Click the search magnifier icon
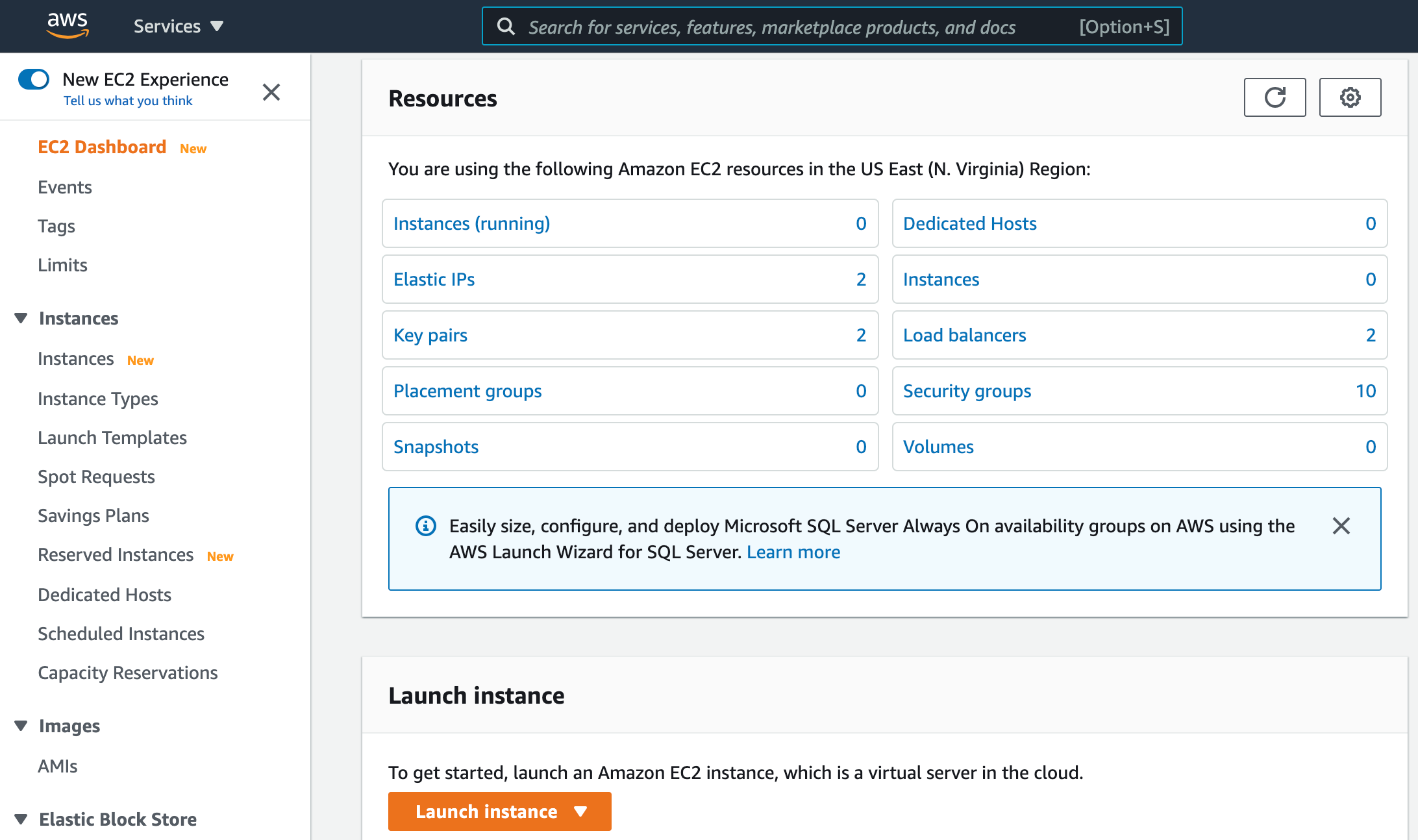 (x=506, y=27)
